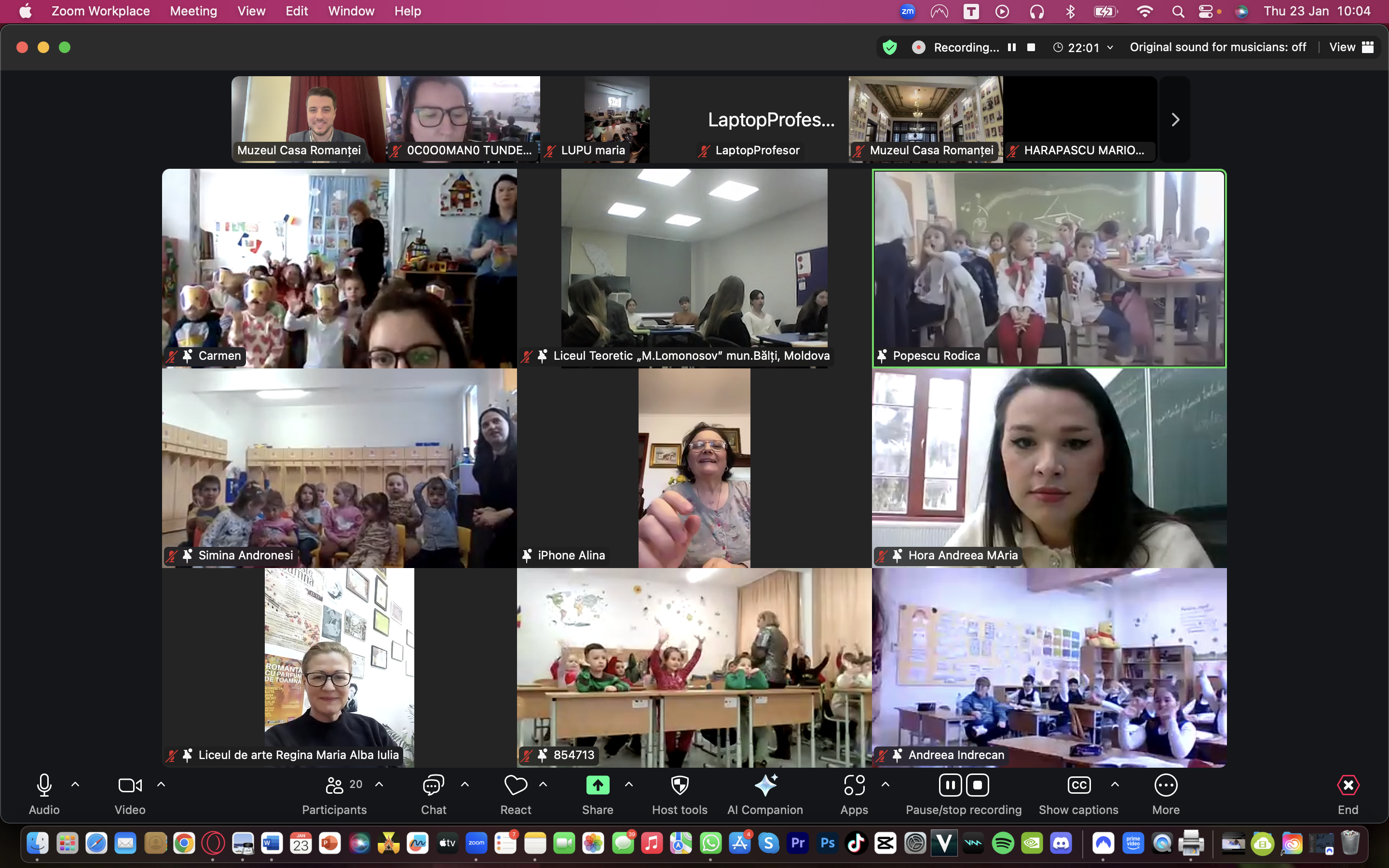Toggle the Video camera on
1389x868 pixels.
pyautogui.click(x=130, y=786)
